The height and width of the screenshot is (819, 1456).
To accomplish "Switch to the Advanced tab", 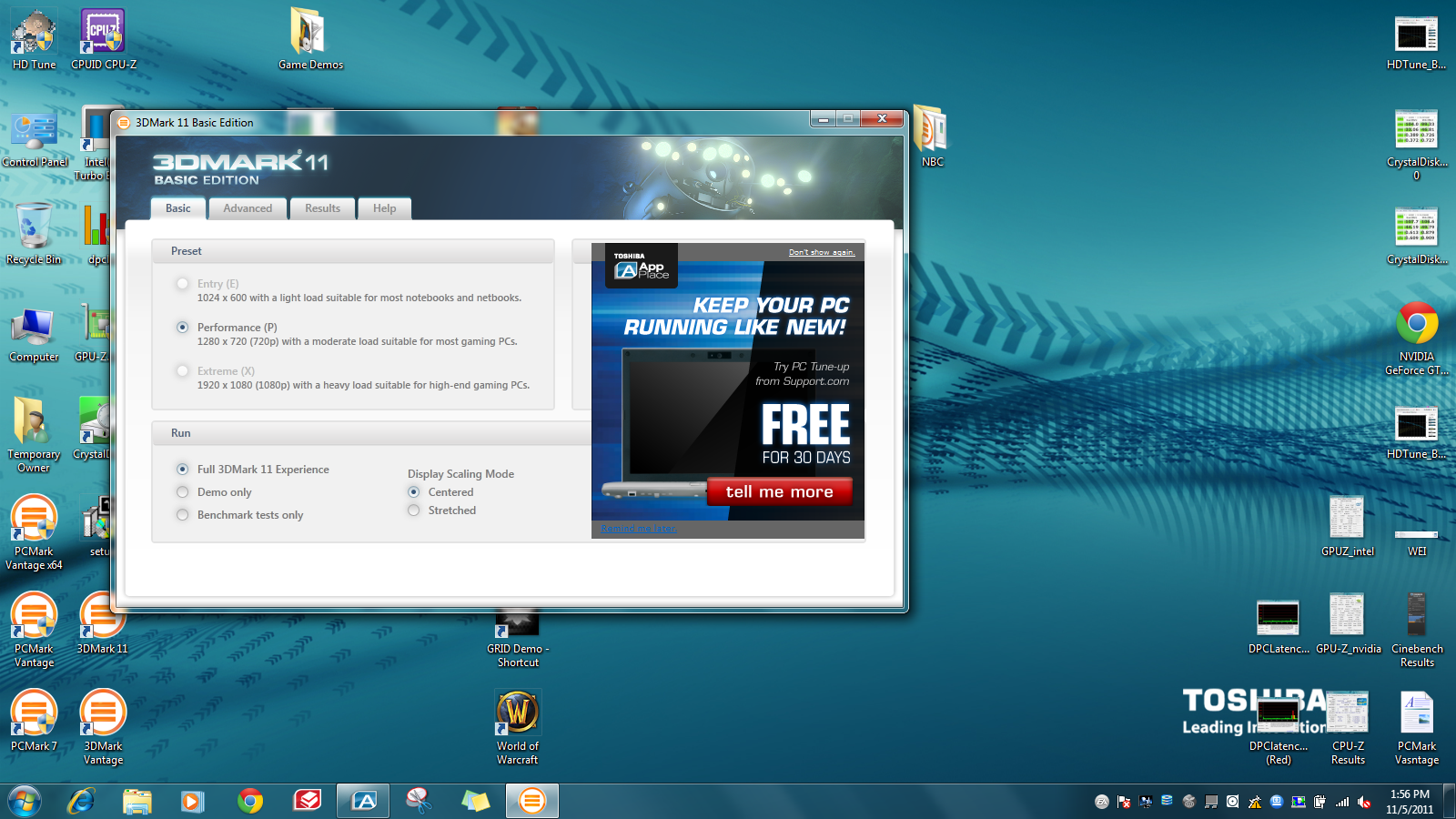I will 248,208.
